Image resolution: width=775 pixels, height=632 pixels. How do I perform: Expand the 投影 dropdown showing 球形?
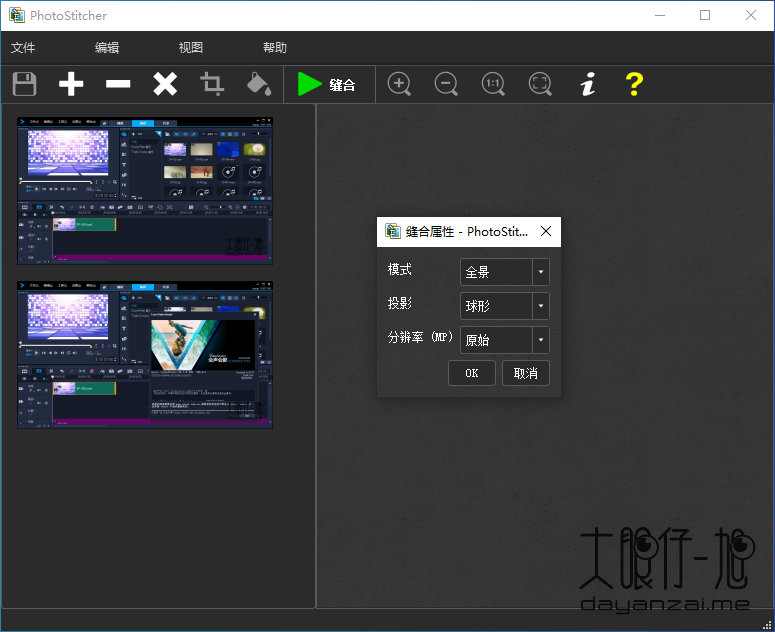click(505, 306)
